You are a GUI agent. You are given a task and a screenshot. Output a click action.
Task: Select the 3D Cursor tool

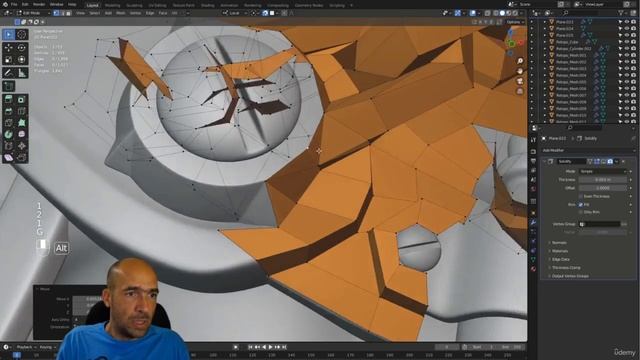tap(22, 34)
